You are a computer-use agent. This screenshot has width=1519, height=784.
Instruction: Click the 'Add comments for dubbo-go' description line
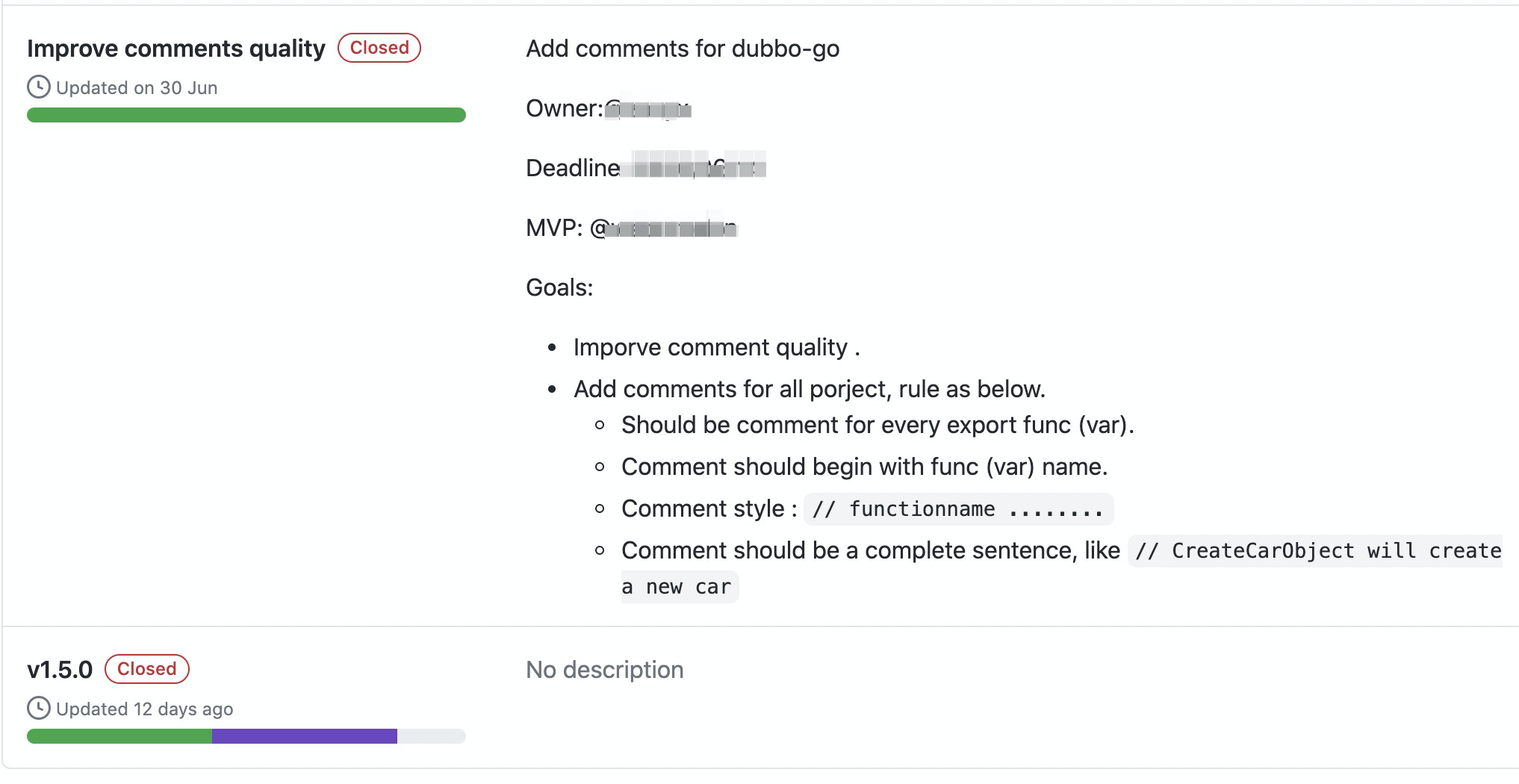(683, 49)
